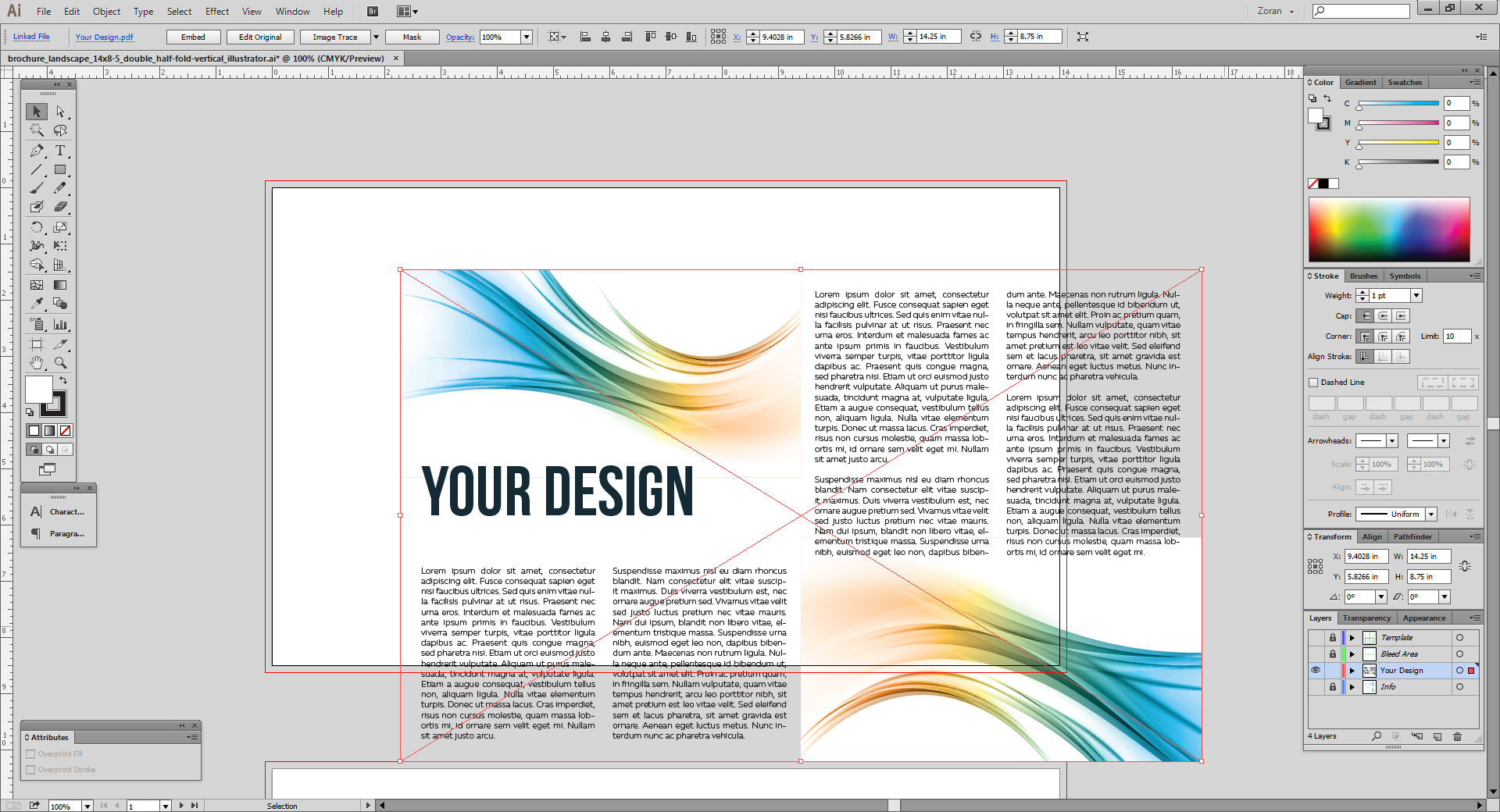Select the Magic Wand tool

[36, 130]
